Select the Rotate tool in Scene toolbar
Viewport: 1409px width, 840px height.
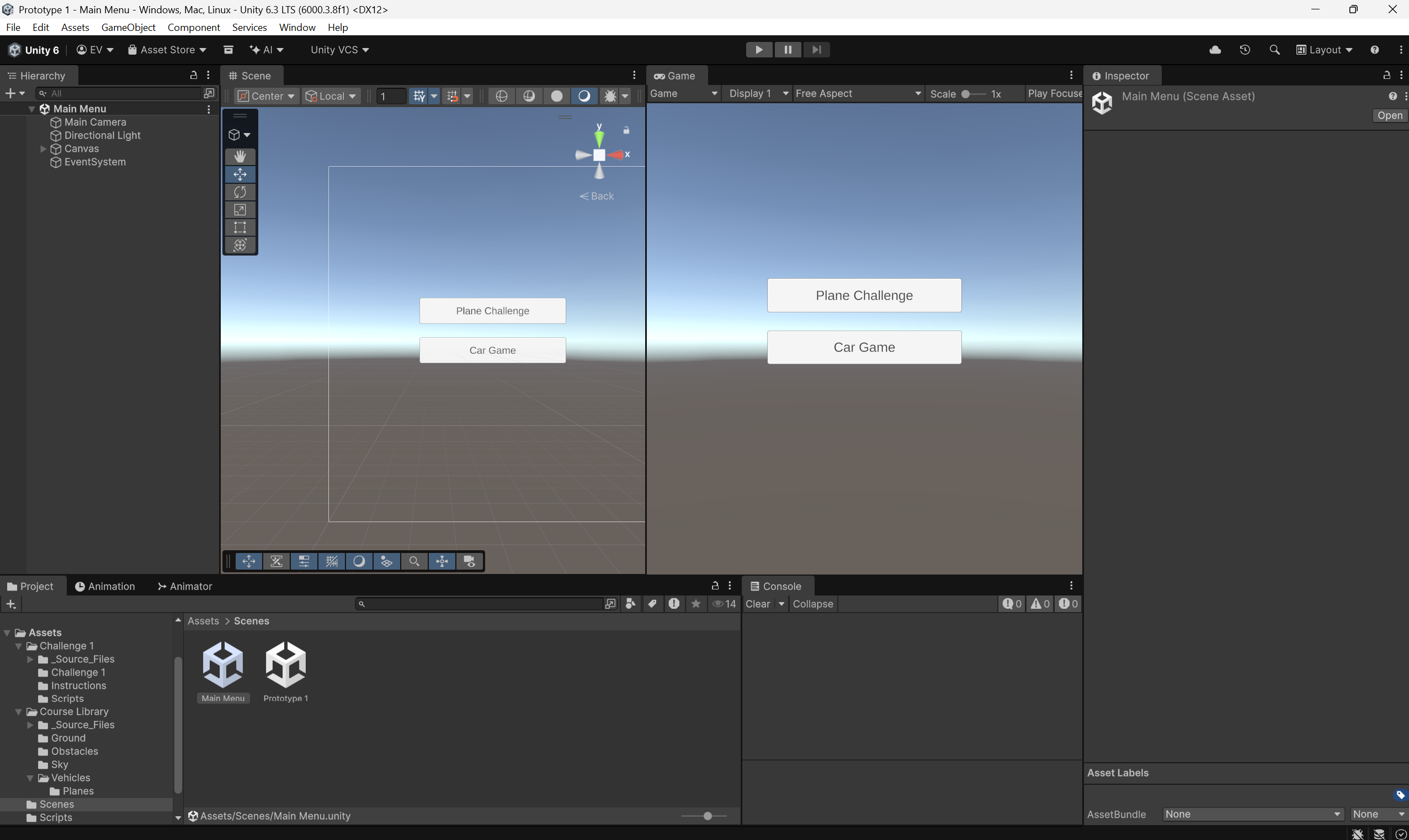point(240,192)
